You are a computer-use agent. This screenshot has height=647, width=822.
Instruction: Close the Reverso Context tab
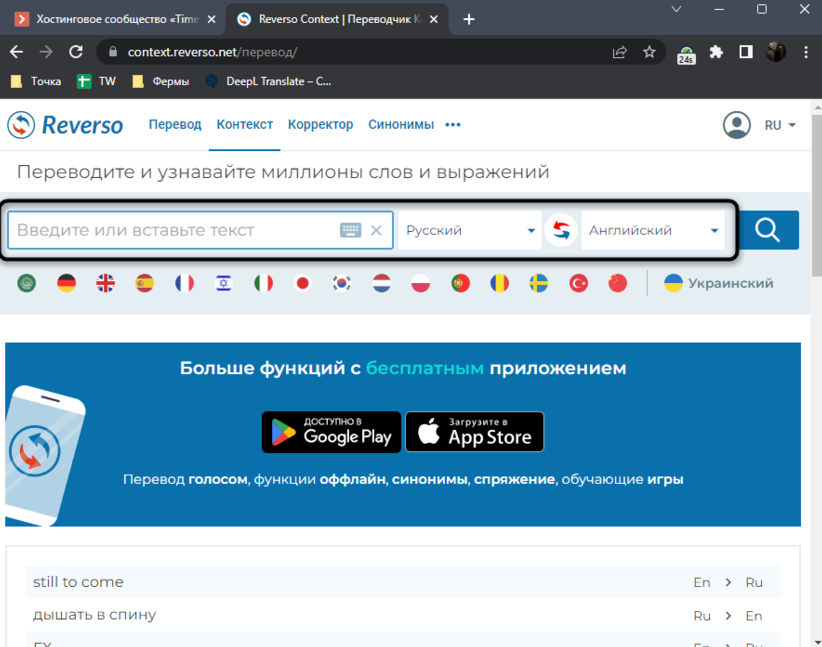click(434, 19)
